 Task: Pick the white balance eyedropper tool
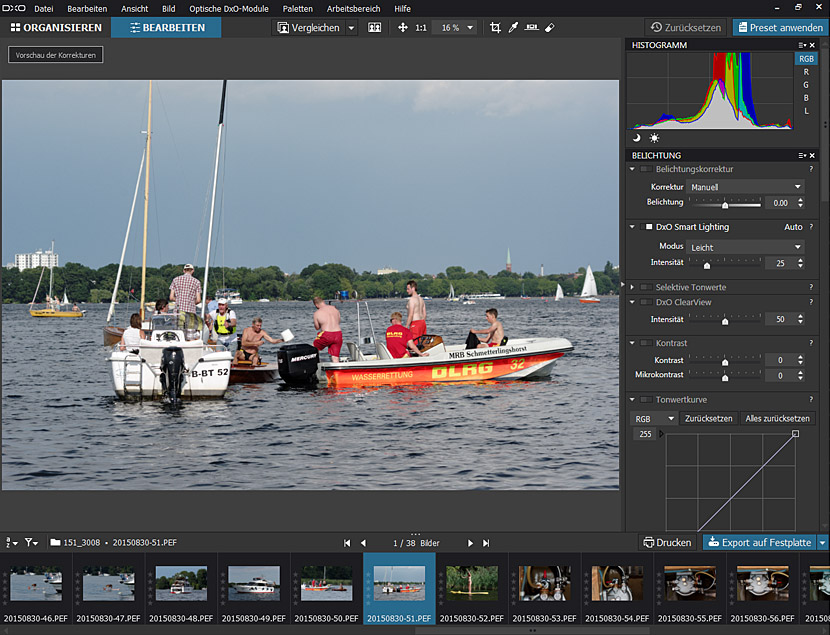[513, 28]
